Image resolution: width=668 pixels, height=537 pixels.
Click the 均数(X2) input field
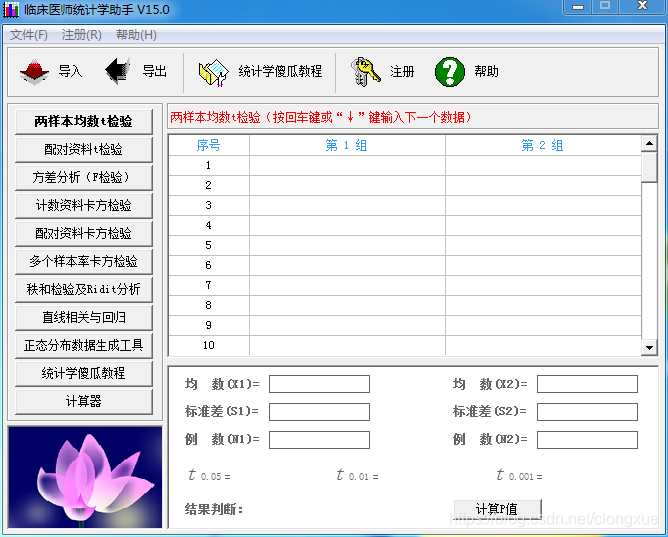point(587,384)
